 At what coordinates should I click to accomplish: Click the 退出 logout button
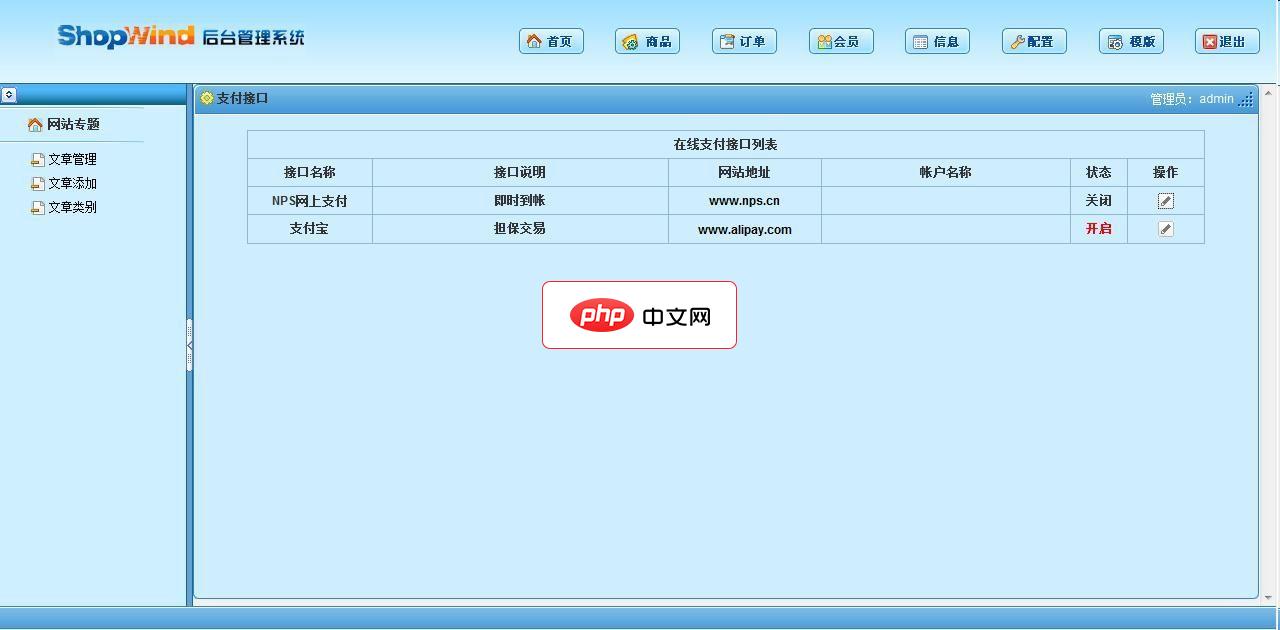pyautogui.click(x=1226, y=41)
